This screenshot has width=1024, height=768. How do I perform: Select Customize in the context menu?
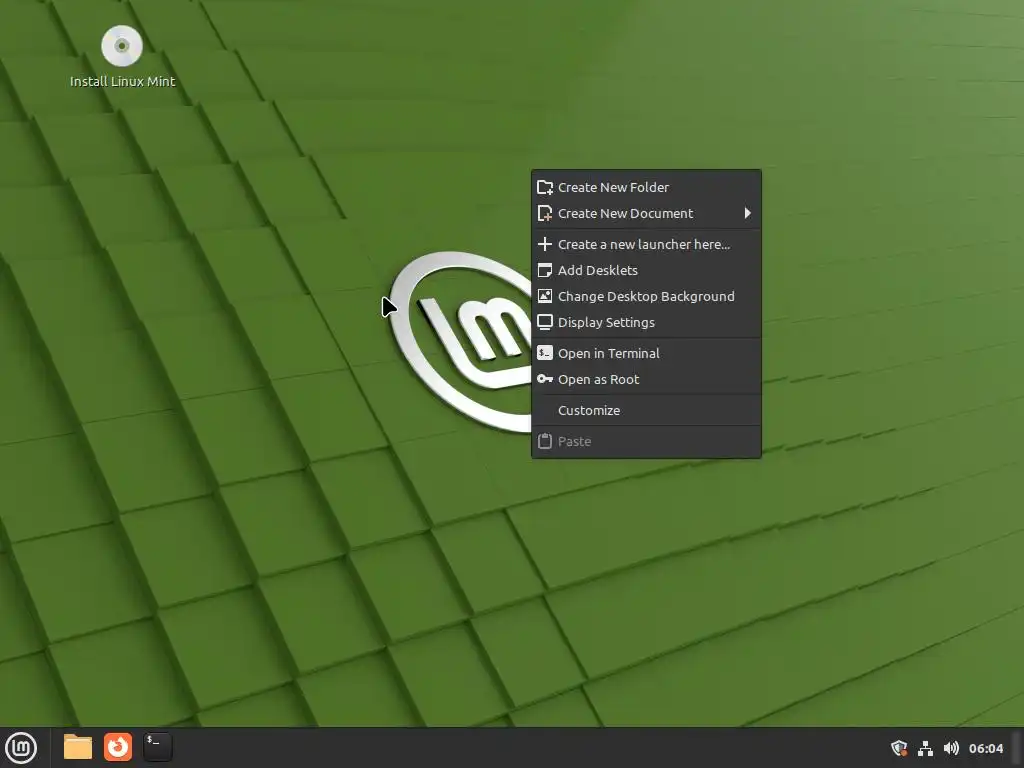click(x=647, y=410)
